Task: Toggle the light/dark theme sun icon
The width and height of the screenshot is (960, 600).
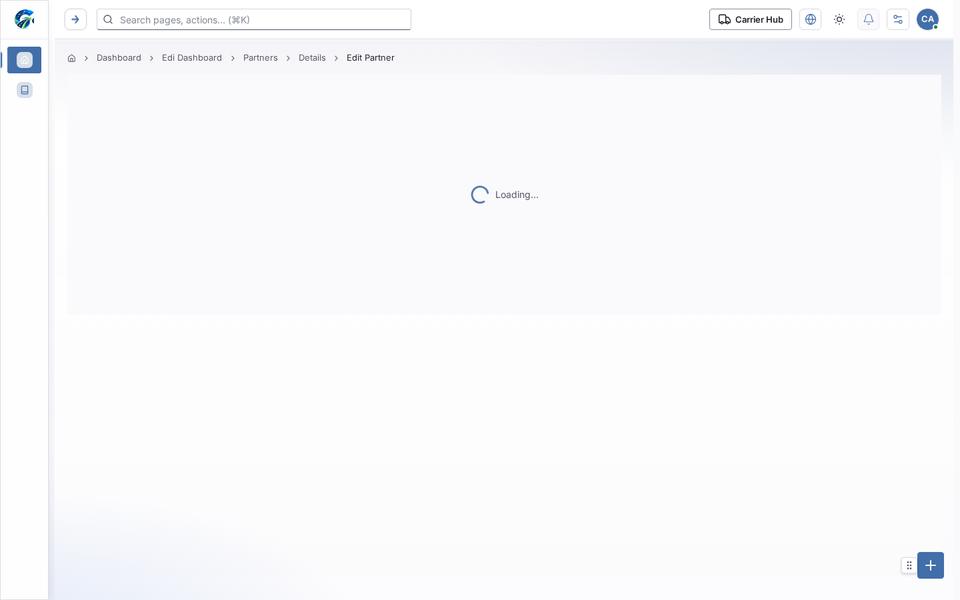Action: (x=839, y=20)
